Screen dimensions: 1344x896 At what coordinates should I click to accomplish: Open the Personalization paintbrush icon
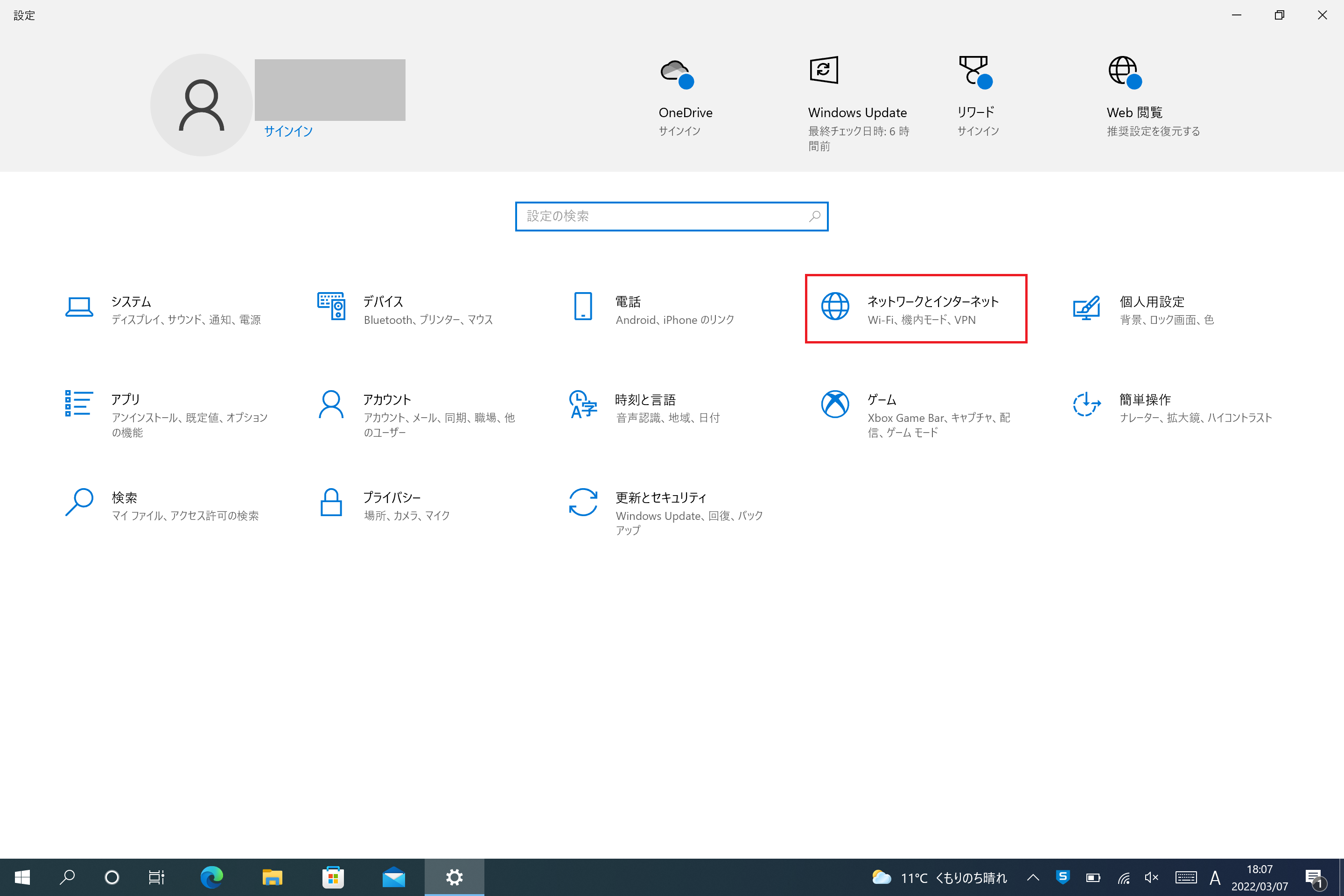[x=1086, y=308]
